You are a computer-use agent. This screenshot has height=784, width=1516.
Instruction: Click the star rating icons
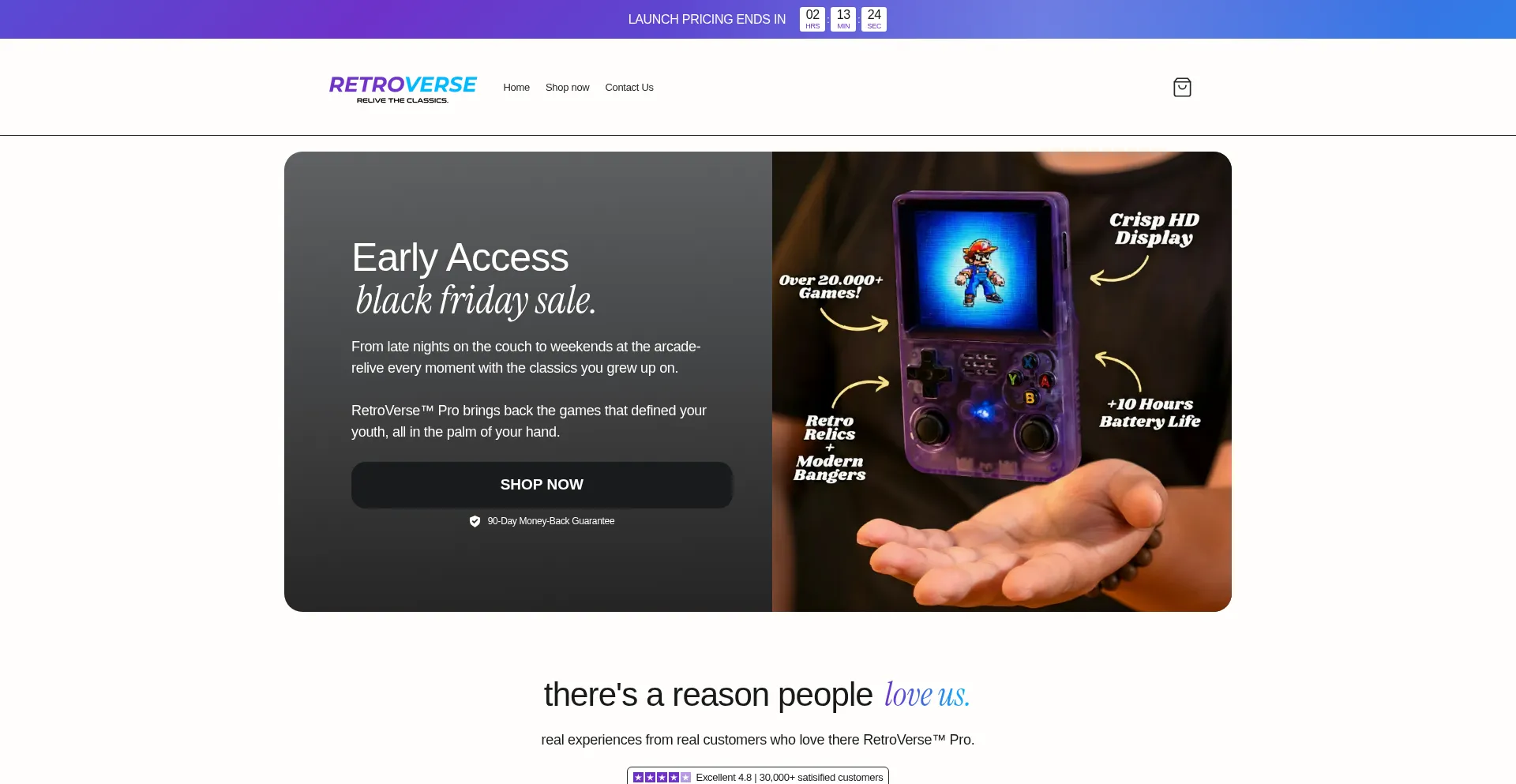point(662,777)
